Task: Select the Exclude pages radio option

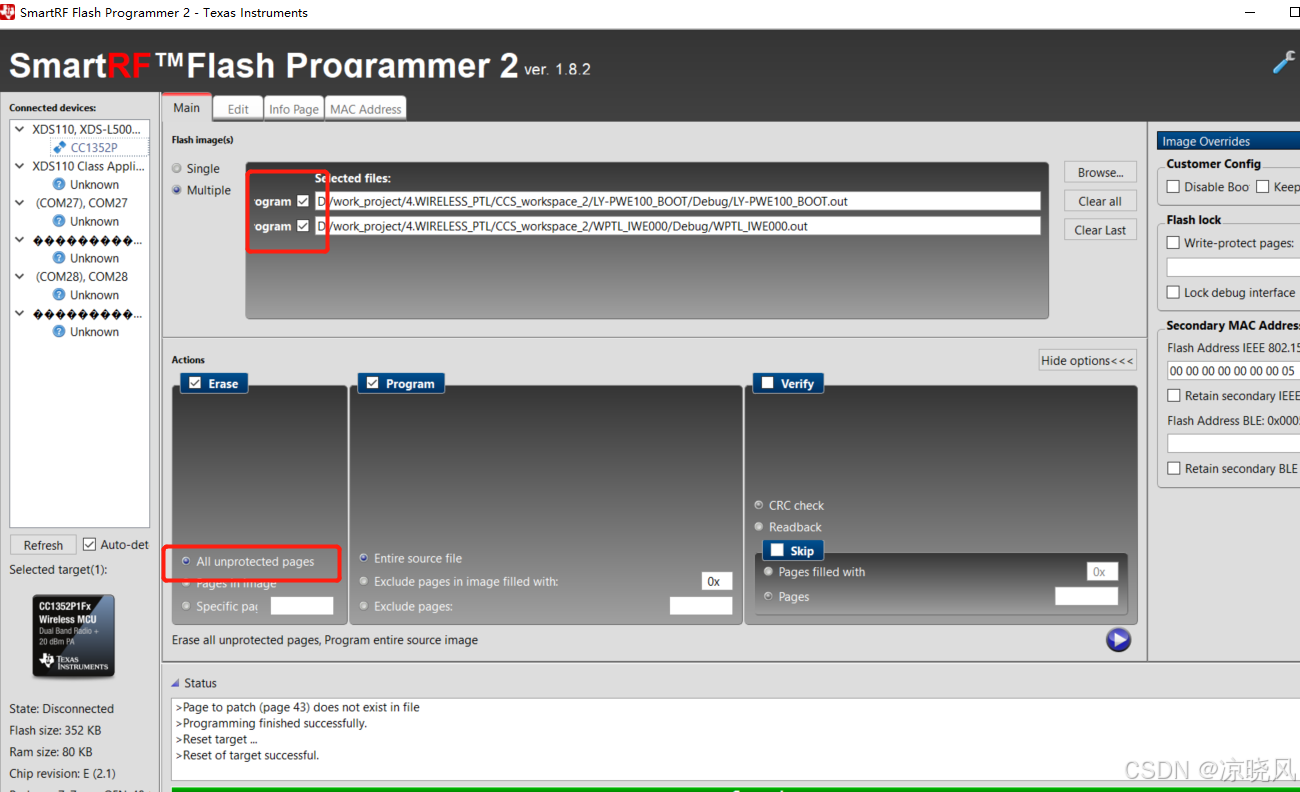Action: tap(406, 606)
